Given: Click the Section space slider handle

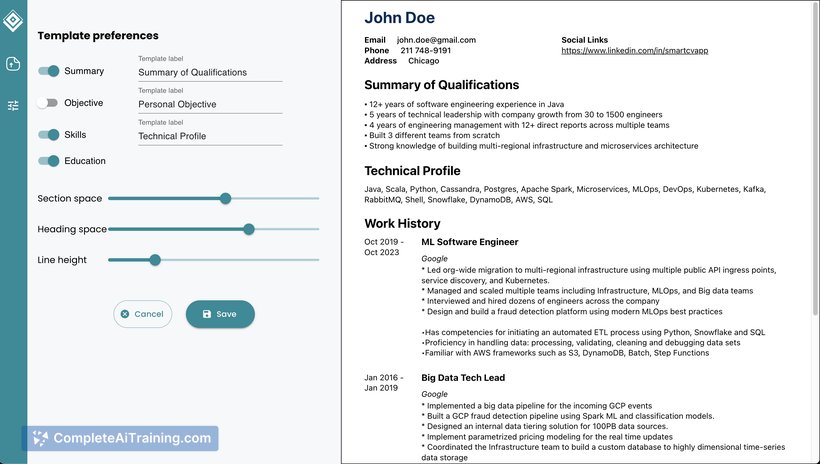Looking at the screenshot, I should pyautogui.click(x=225, y=199).
